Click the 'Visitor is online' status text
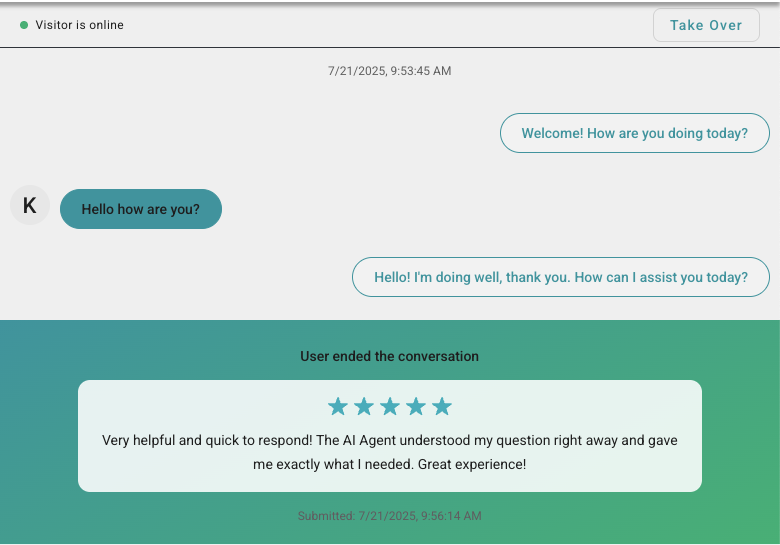 pos(80,25)
